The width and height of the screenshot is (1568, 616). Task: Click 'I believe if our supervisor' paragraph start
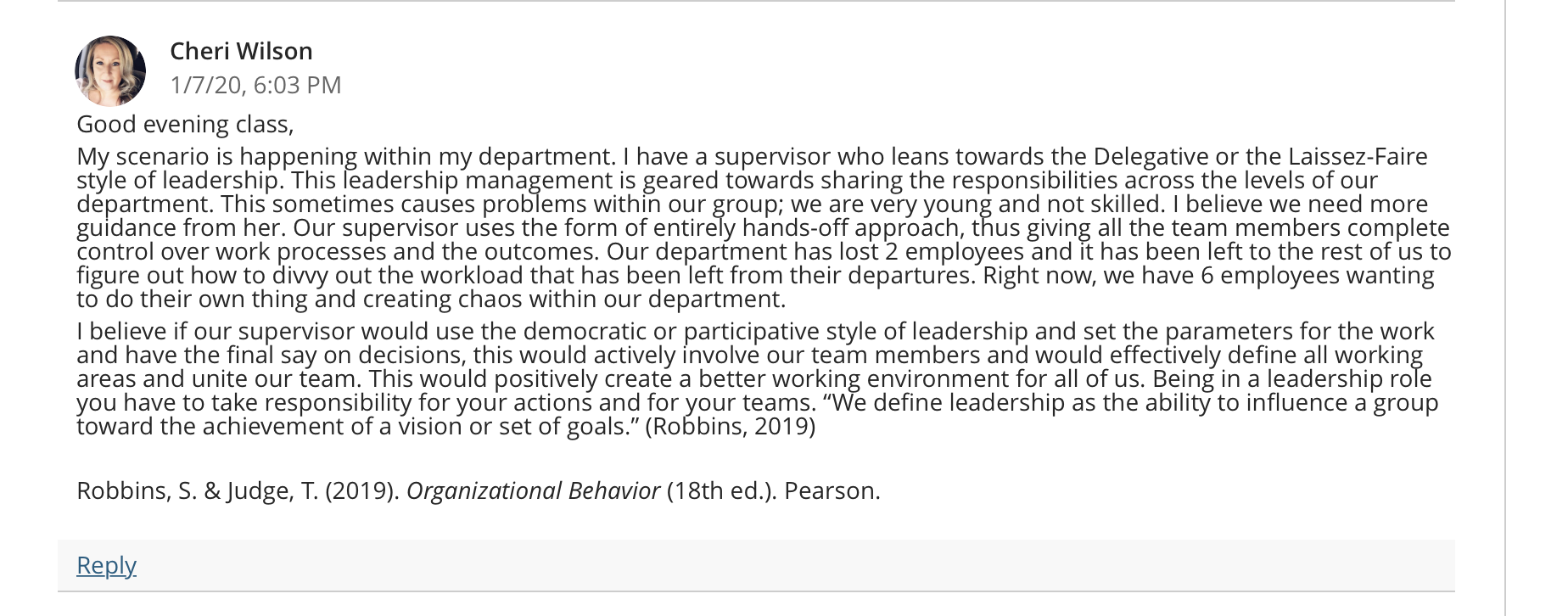[x=216, y=331]
